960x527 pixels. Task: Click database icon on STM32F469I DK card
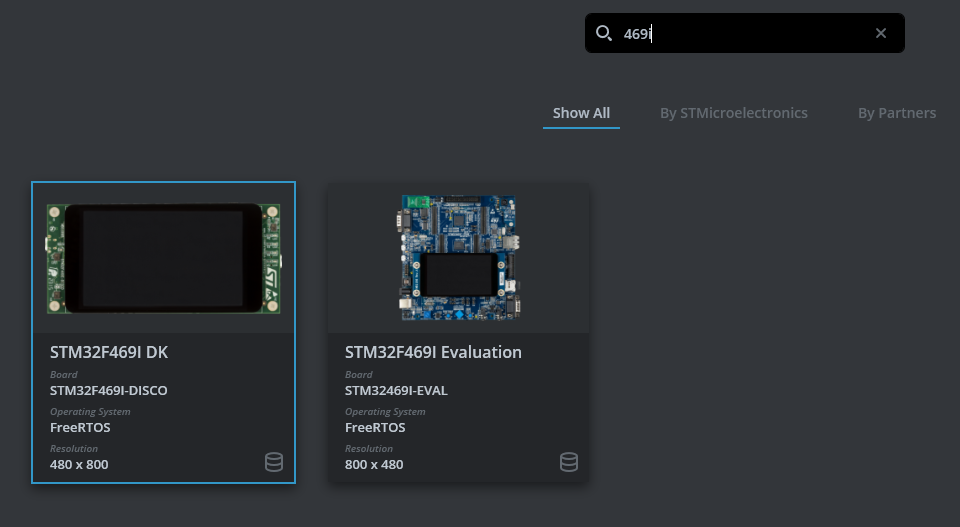(x=273, y=462)
